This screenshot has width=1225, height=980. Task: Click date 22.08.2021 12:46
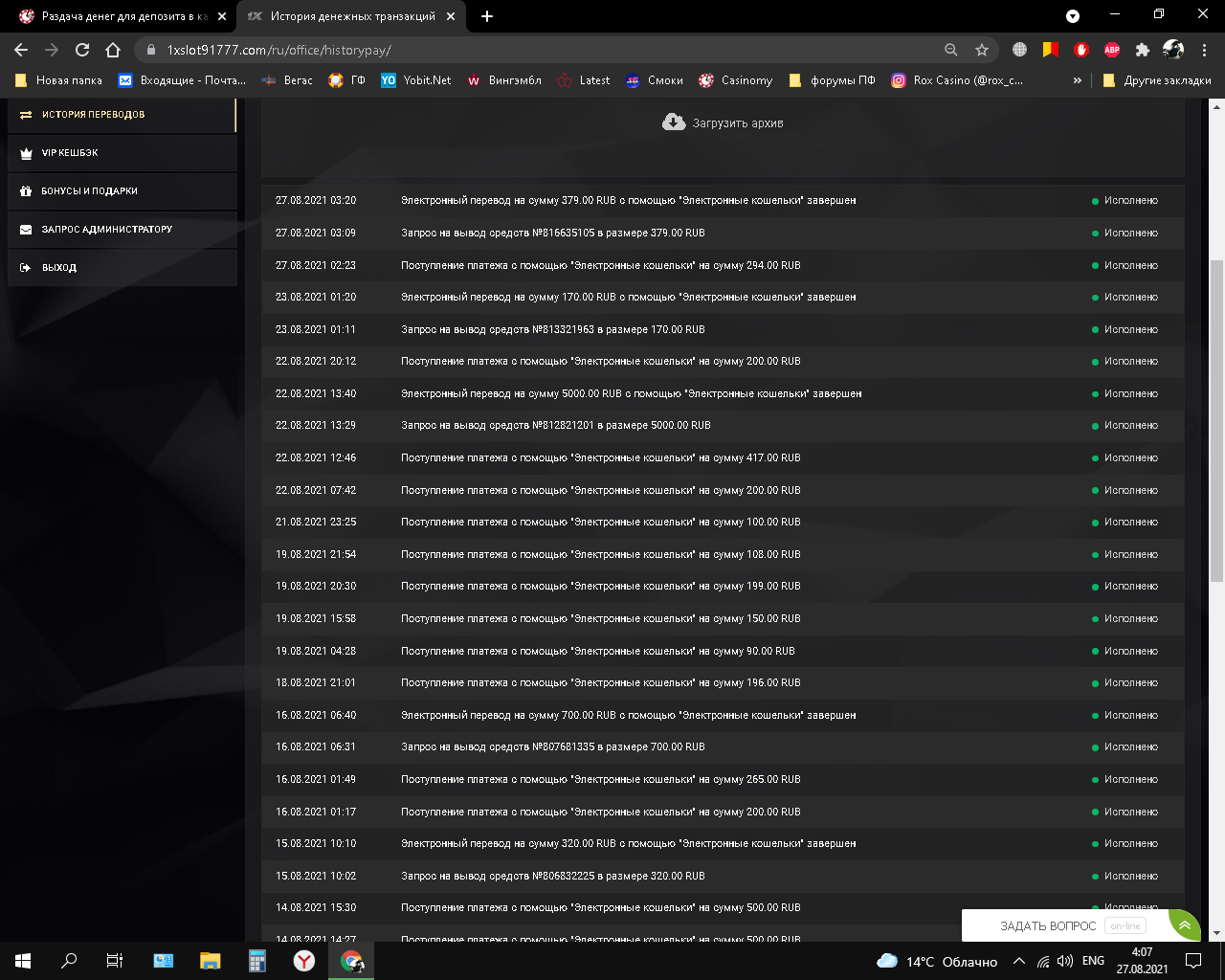point(316,457)
